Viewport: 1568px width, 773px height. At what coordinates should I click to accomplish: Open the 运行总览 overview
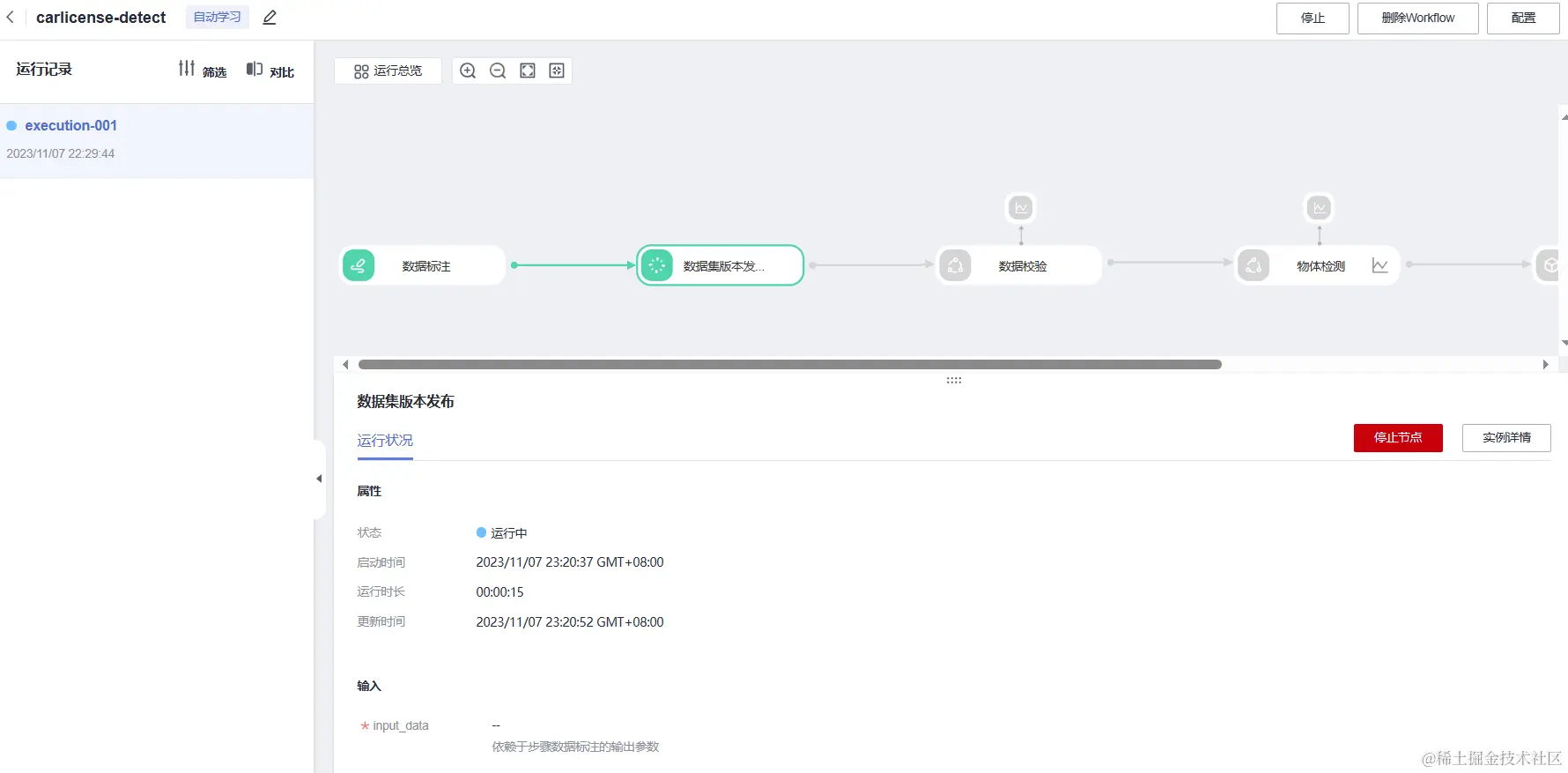(388, 71)
